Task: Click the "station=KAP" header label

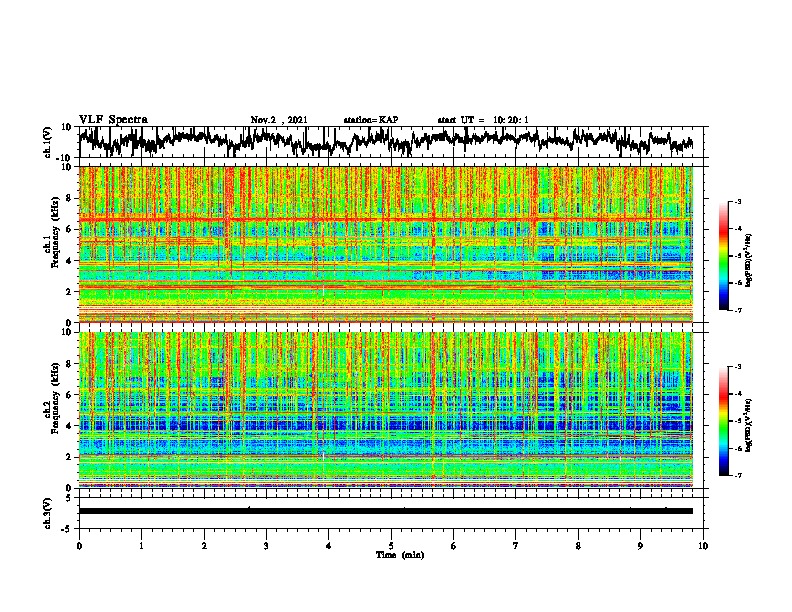Action: tap(371, 120)
